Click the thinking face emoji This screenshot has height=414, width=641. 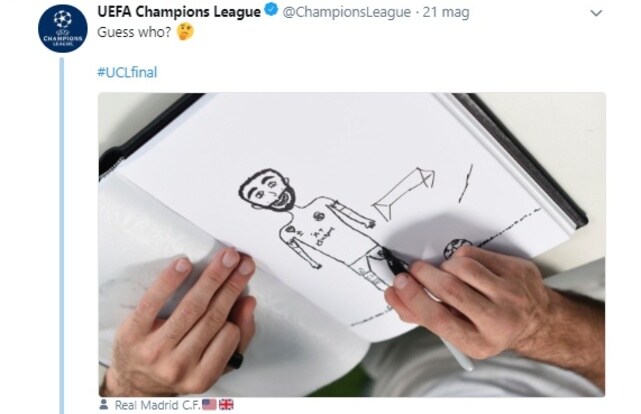coord(185,32)
